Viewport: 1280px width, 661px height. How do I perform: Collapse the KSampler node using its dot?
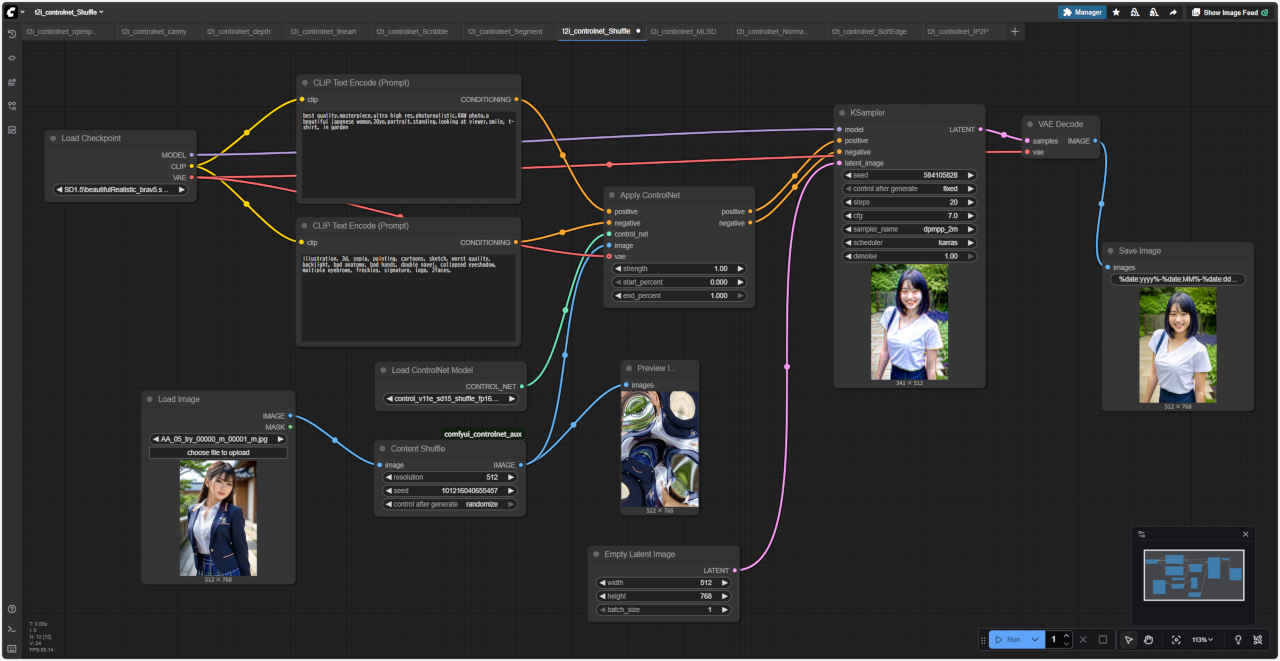click(x=841, y=113)
